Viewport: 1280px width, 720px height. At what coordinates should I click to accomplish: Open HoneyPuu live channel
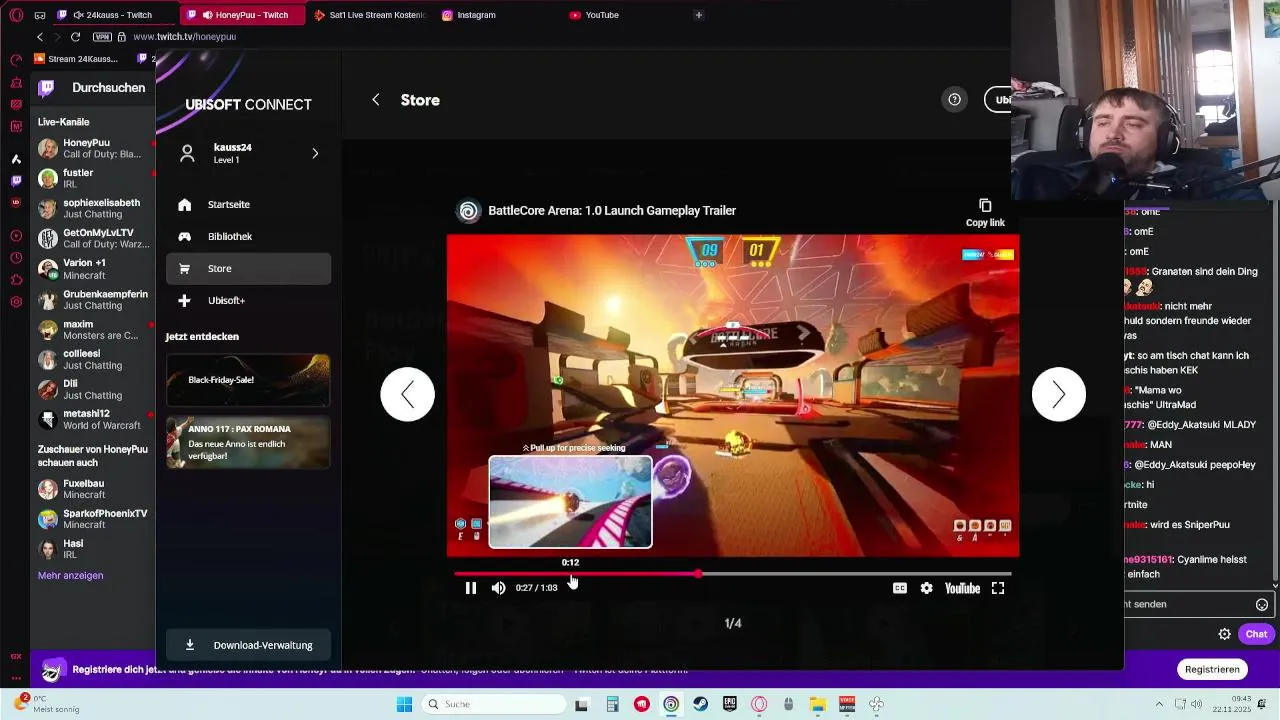(94, 148)
